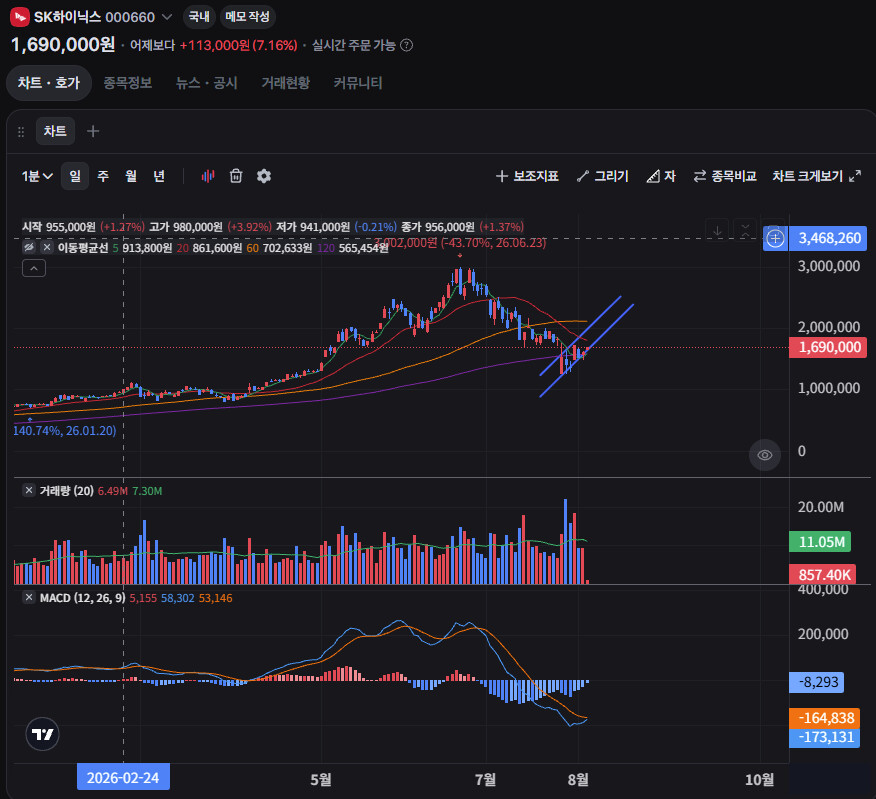Viewport: 876px width, 799px height.
Task: Click the 자 ruler measure tool
Action: click(661, 177)
